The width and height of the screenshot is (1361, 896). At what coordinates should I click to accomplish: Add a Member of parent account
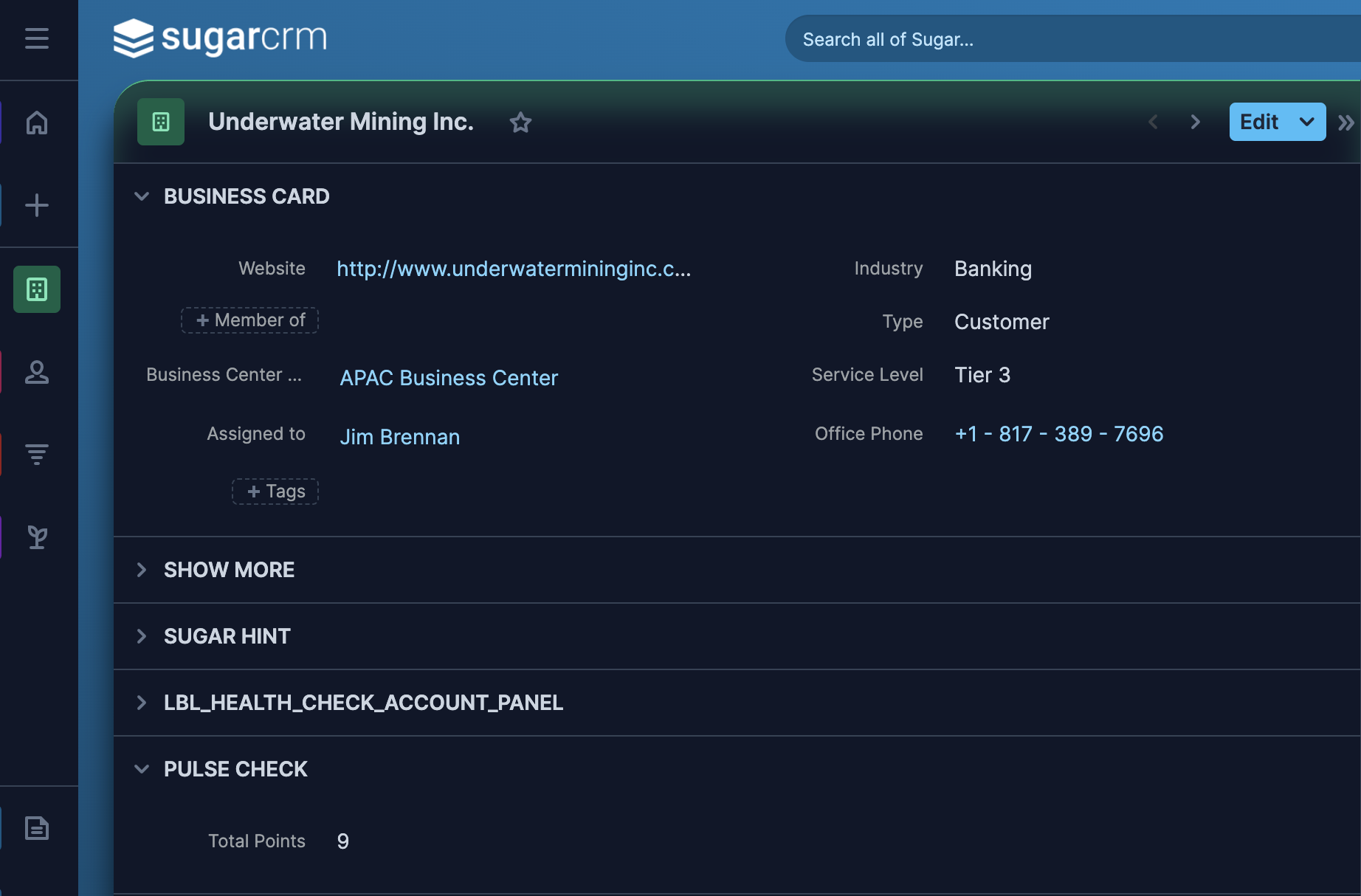click(x=250, y=320)
